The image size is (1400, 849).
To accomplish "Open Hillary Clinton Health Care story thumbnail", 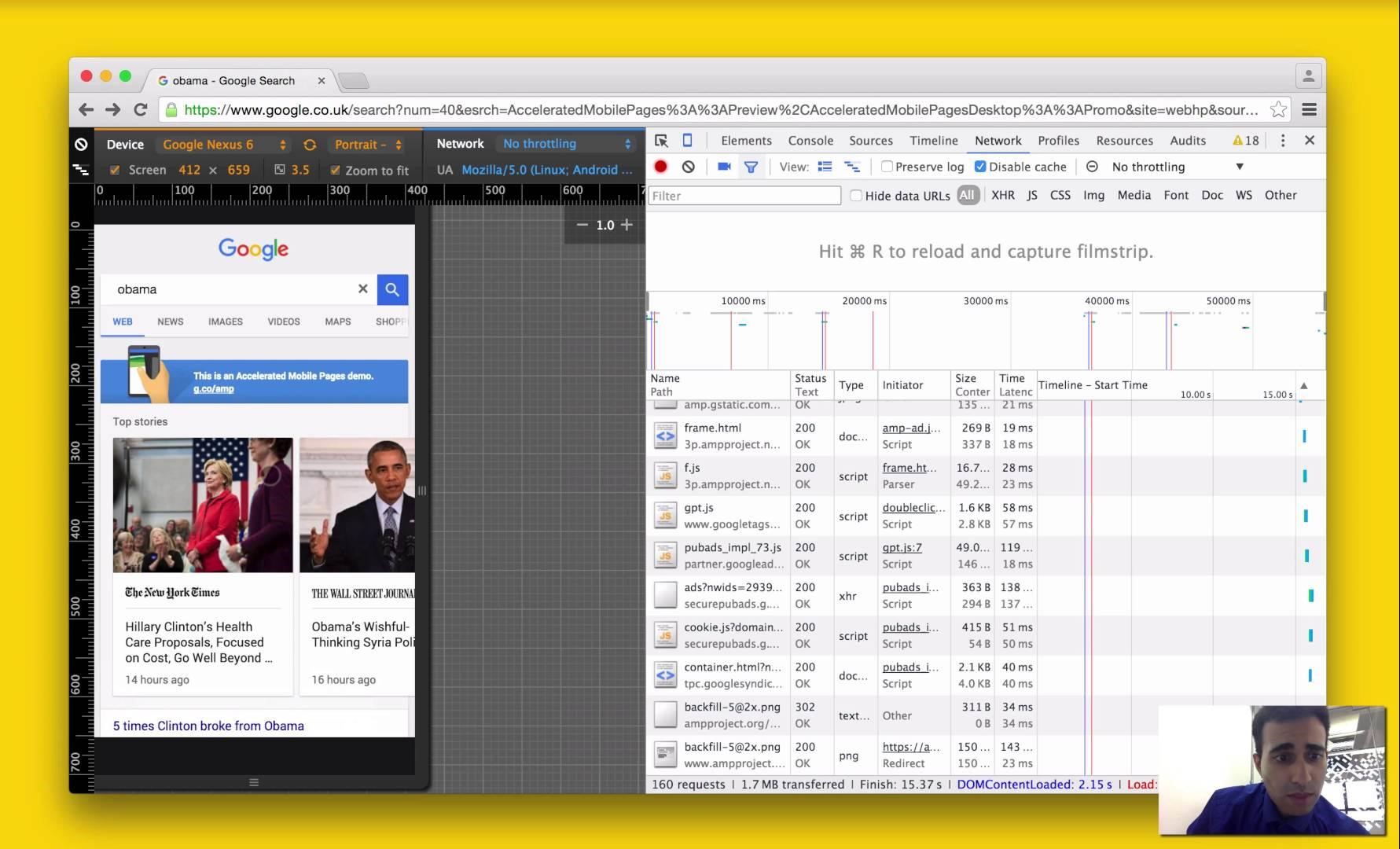I will pyautogui.click(x=203, y=505).
